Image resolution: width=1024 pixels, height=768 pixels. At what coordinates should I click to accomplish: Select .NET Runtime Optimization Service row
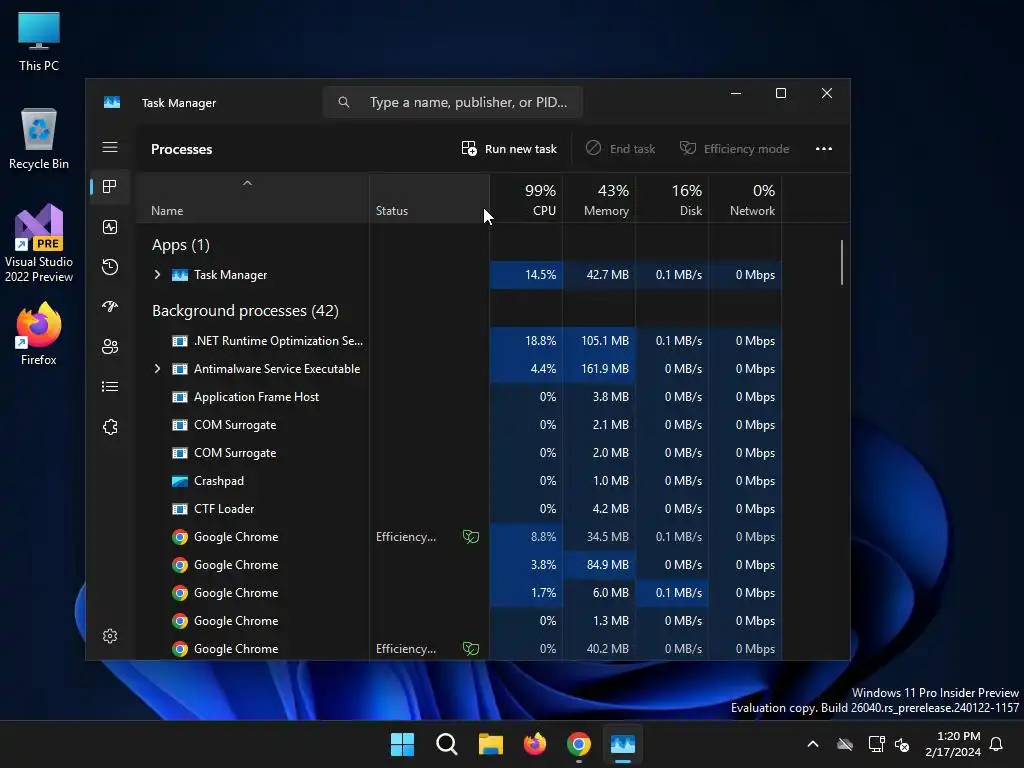click(459, 341)
